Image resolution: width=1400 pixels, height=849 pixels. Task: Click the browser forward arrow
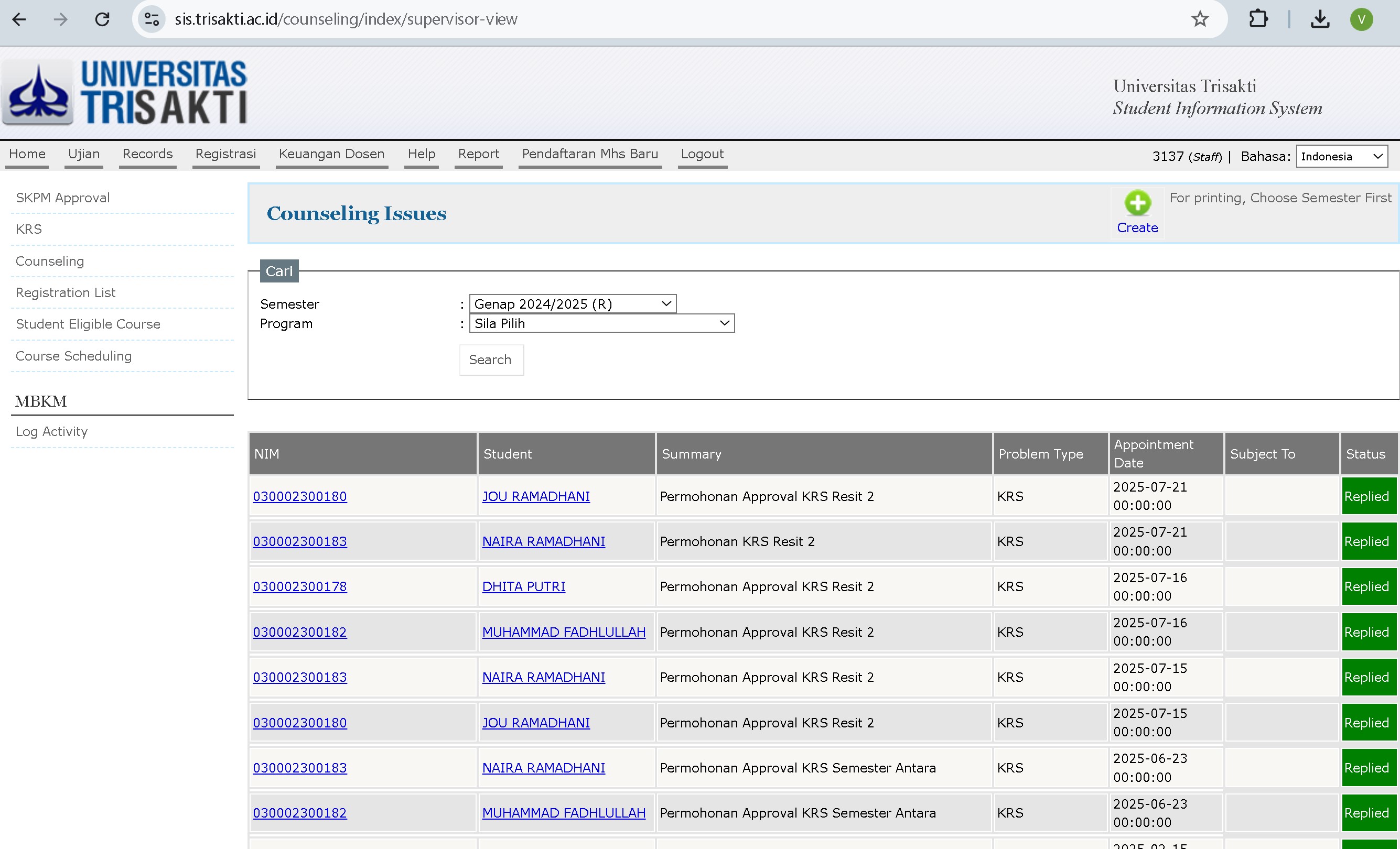61,19
